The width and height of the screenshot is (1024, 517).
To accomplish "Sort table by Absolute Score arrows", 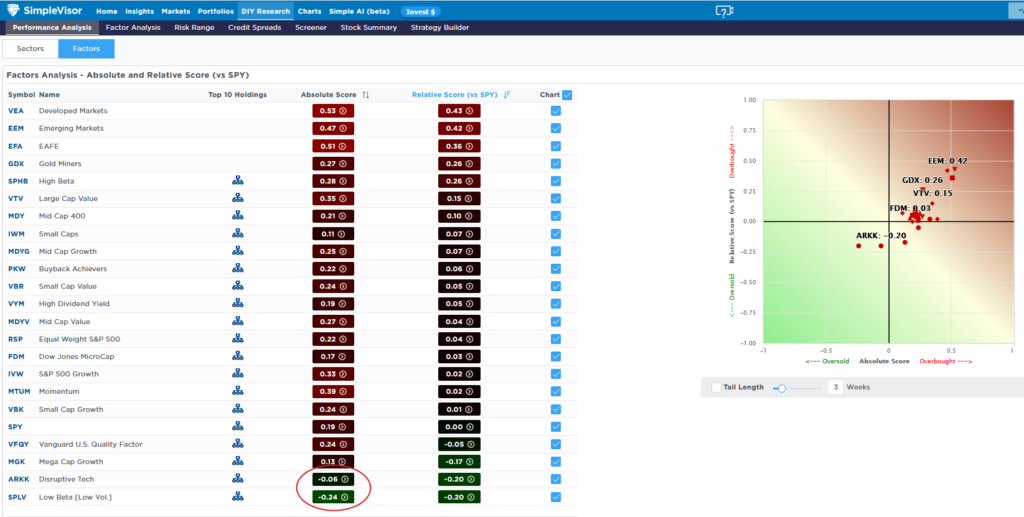I will click(366, 95).
